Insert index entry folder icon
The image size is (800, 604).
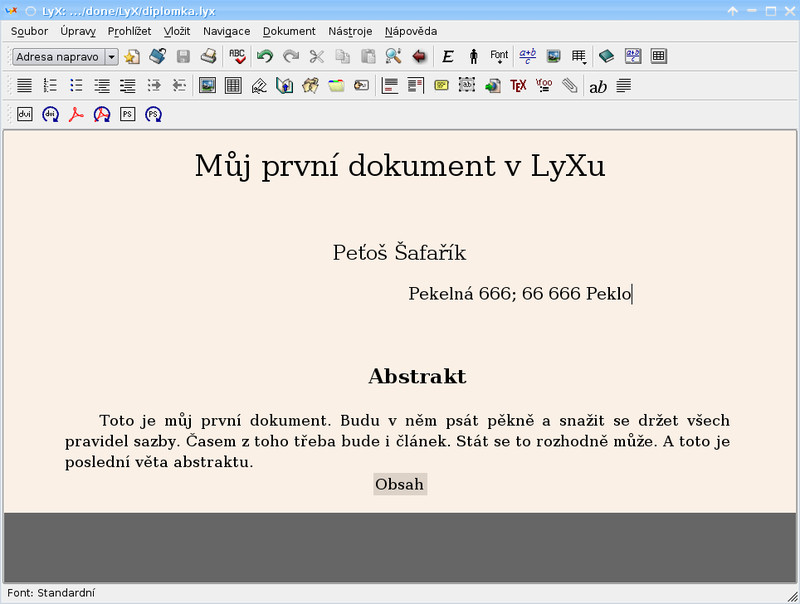tap(336, 85)
